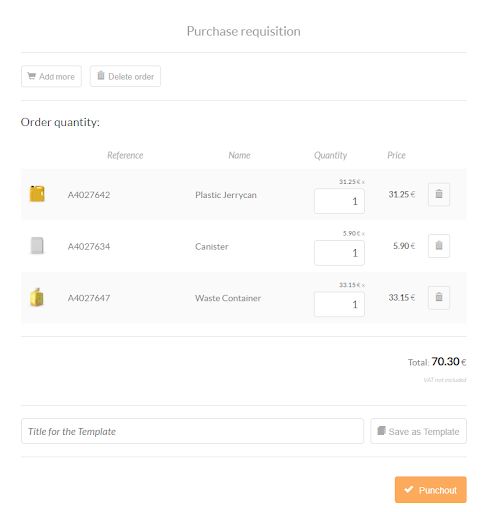Click the Plastic Jerrycan product name
482x512 pixels.
point(226,195)
